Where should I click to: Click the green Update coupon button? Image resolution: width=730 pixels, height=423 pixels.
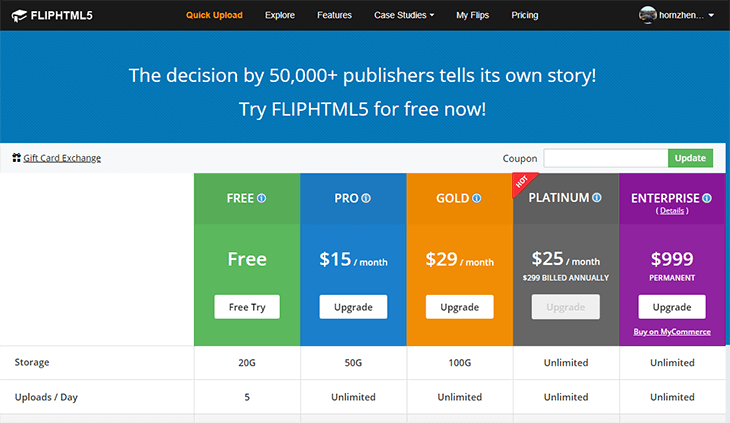tap(690, 158)
